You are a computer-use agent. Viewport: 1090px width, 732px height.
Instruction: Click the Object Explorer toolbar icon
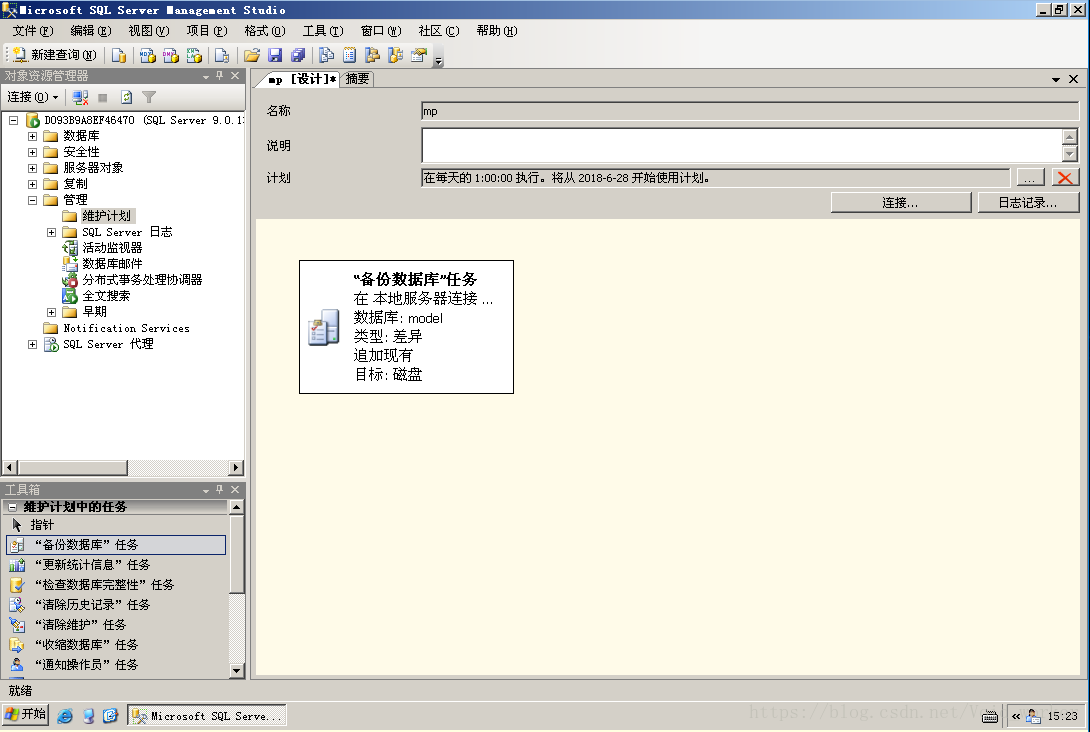click(x=373, y=56)
